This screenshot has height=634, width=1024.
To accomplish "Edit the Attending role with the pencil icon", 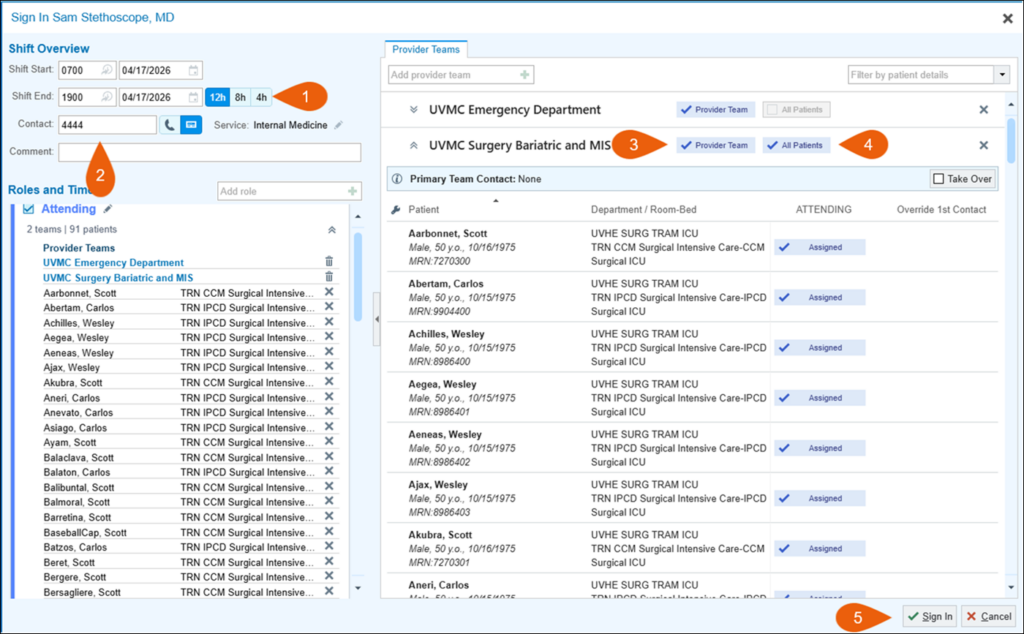I will [x=107, y=208].
